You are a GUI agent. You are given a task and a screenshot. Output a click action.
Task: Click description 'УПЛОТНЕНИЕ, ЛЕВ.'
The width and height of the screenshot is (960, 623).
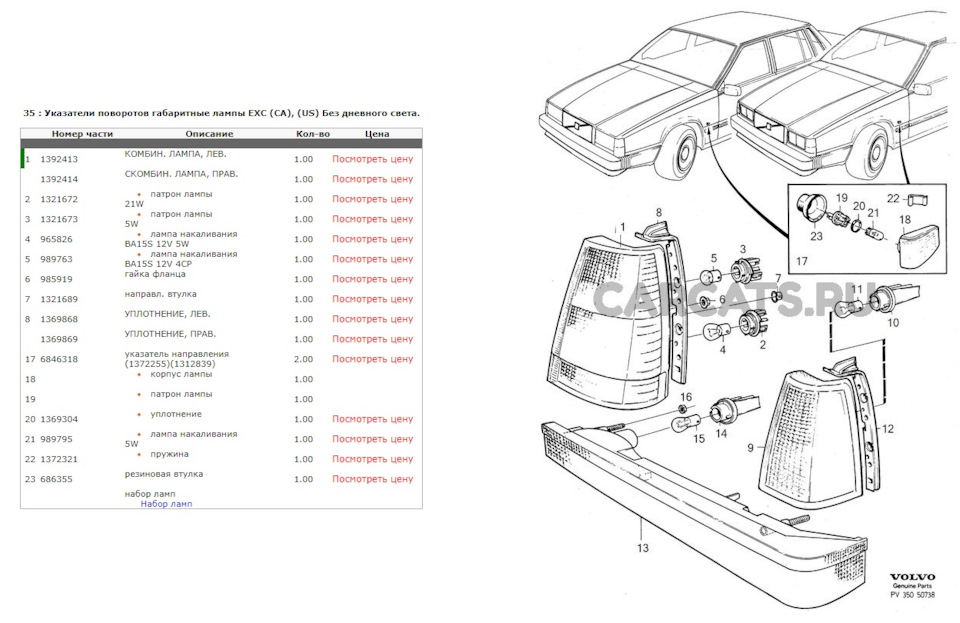coord(167,313)
